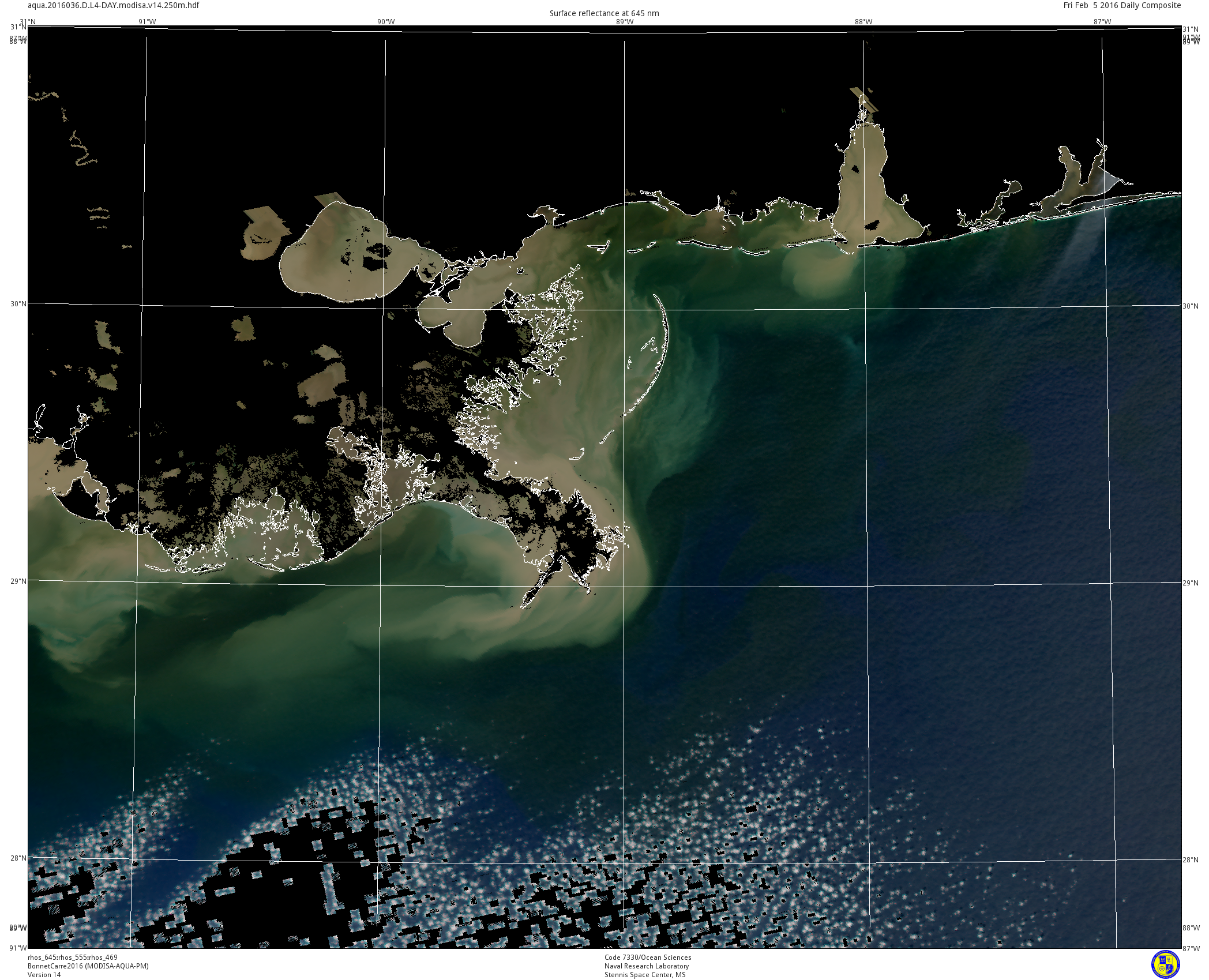The width and height of the screenshot is (1209, 980).
Task: Click the 89°W longitude label at top
Action: (x=625, y=22)
